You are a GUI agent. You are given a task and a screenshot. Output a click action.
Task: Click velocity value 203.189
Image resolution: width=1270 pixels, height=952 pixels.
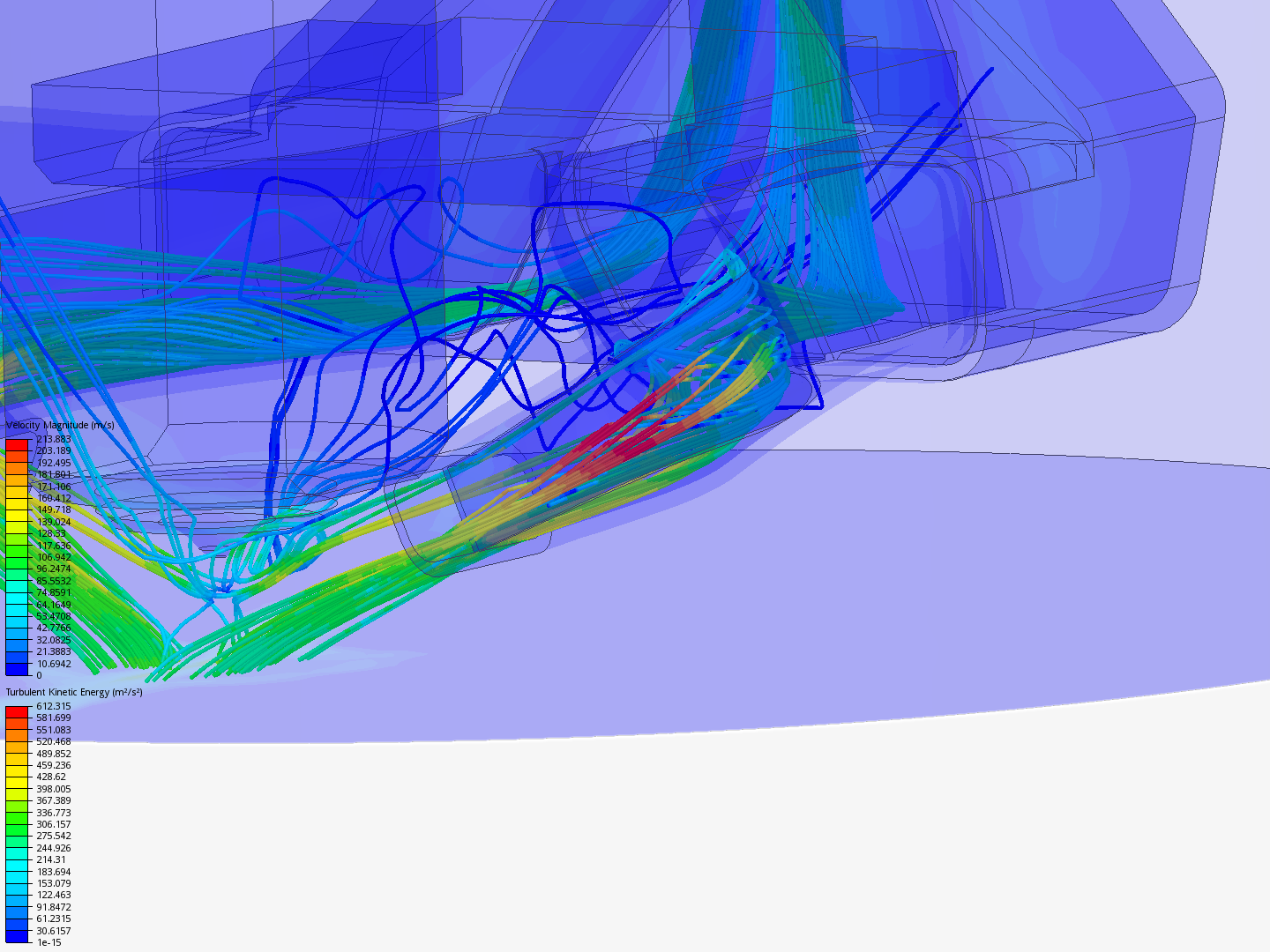(x=54, y=450)
